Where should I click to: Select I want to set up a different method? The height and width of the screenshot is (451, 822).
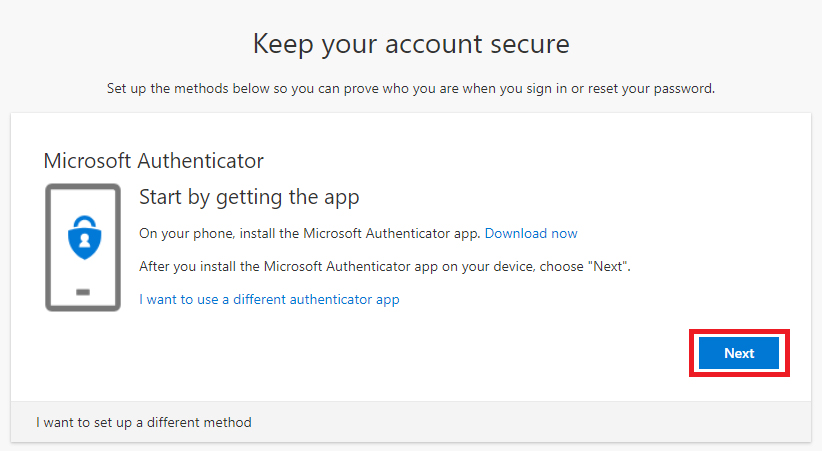coord(144,422)
